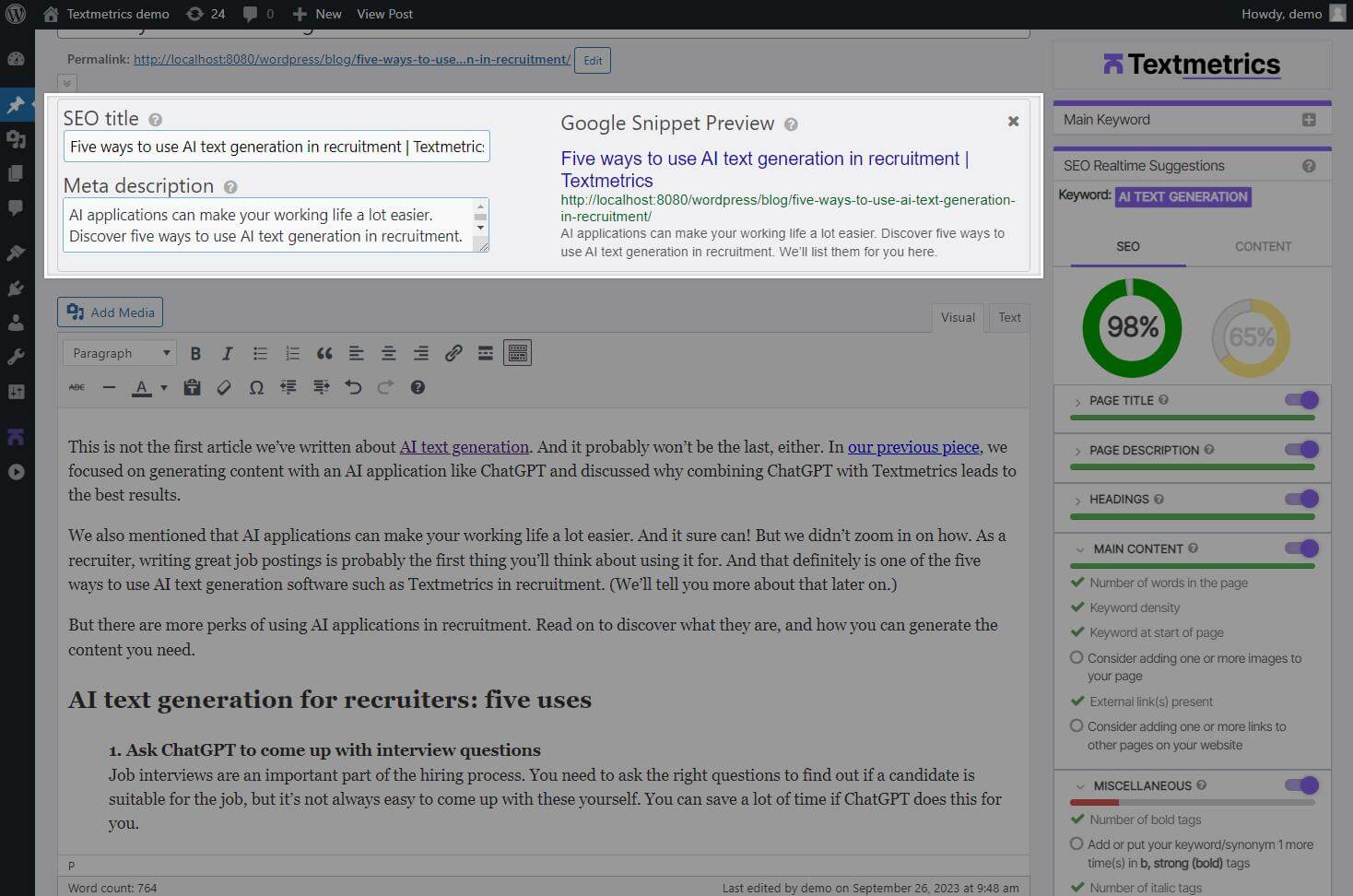Viewport: 1353px width, 896px height.
Task: Switch to the Visual editor tab
Action: click(958, 317)
